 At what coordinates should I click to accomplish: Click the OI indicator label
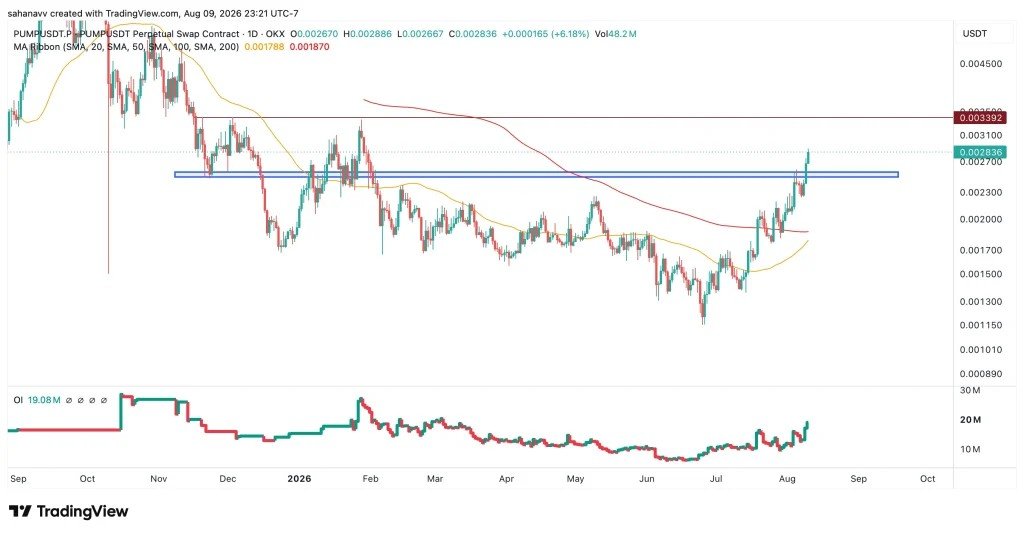click(18, 400)
